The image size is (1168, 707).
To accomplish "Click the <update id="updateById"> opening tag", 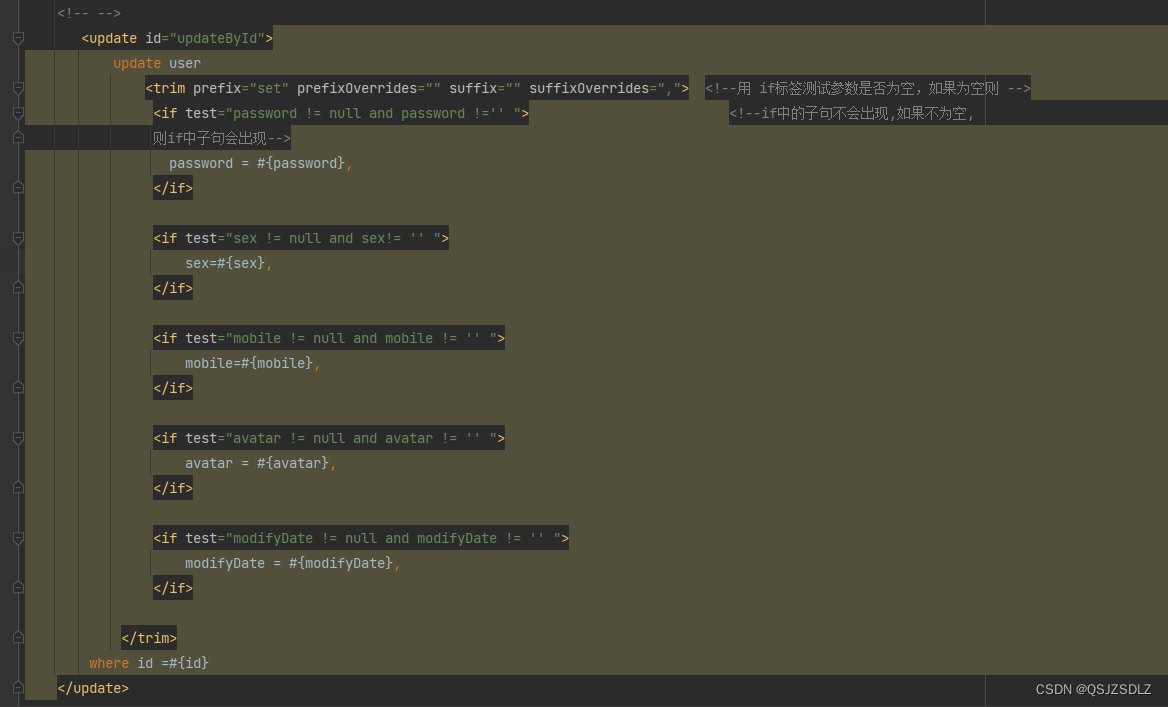I will (x=177, y=38).
